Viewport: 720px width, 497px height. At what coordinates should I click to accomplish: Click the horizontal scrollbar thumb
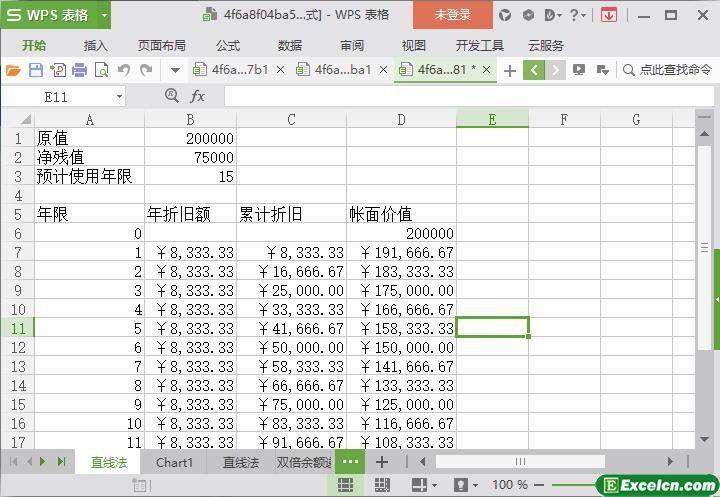520,462
